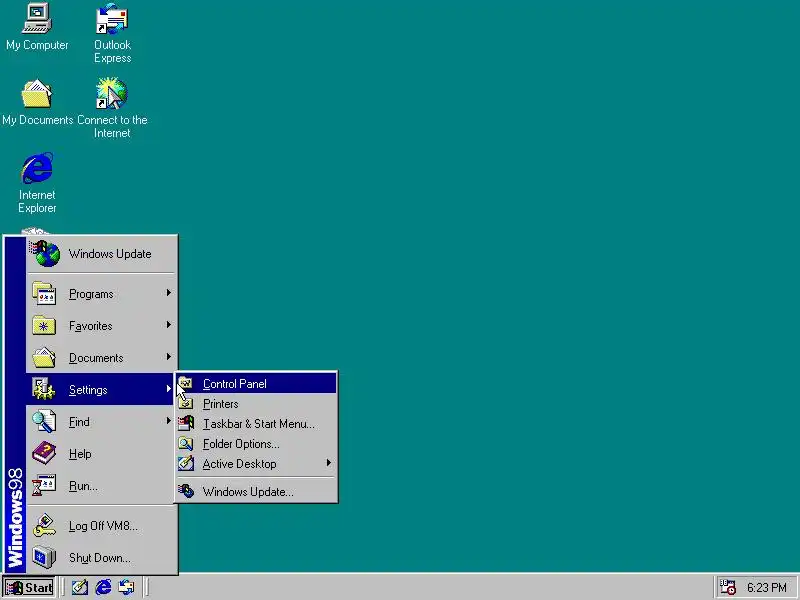This screenshot has height=600, width=800.
Task: Launch Internet Explorer from quick launch bar
Action: (103, 587)
